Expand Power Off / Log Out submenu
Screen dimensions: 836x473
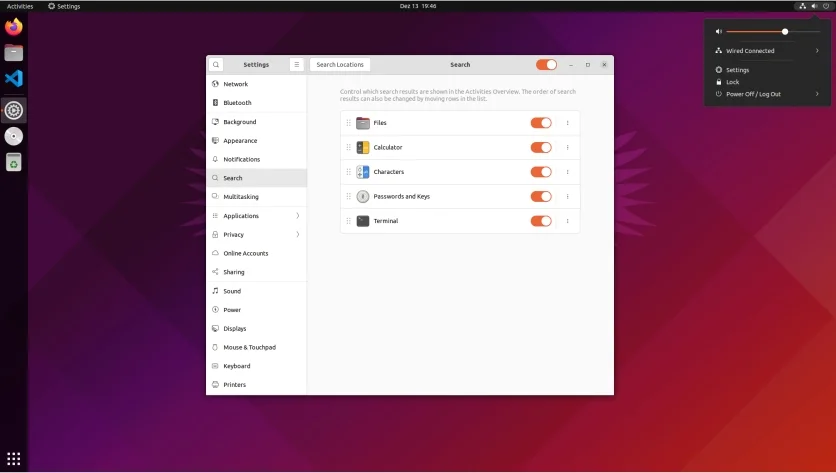click(x=817, y=94)
